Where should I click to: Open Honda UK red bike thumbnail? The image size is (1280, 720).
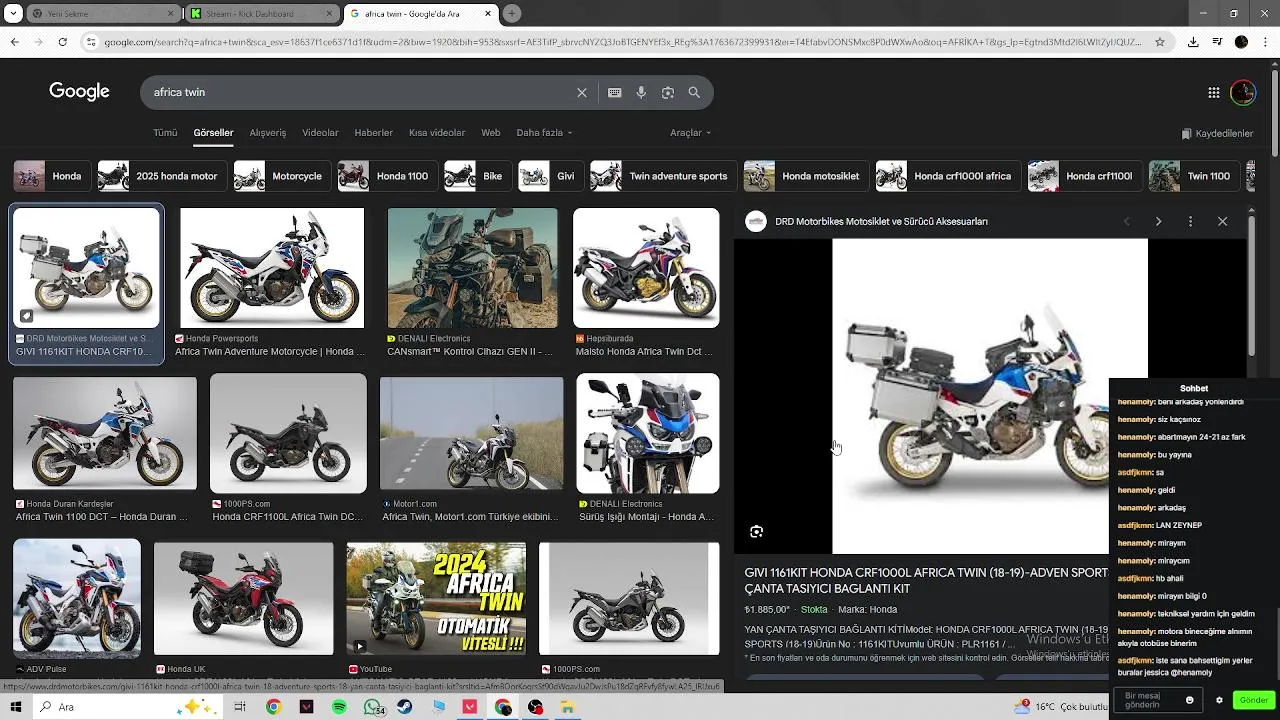click(x=243, y=599)
